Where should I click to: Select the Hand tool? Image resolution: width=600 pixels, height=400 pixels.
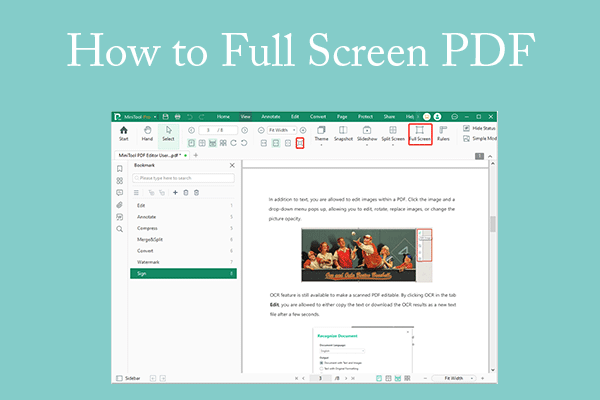[147, 133]
